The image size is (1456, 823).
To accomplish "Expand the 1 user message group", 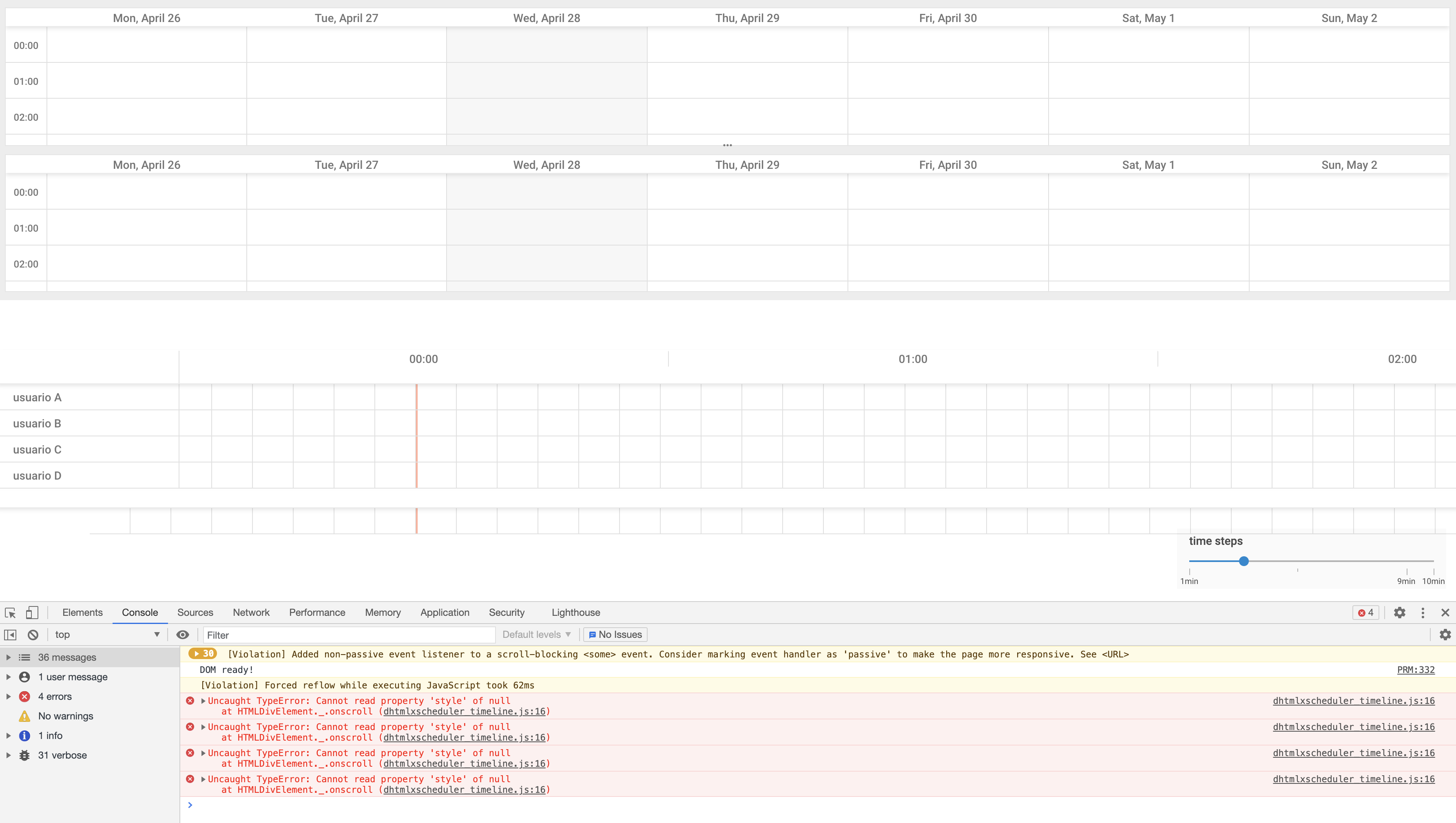I will coord(9,677).
